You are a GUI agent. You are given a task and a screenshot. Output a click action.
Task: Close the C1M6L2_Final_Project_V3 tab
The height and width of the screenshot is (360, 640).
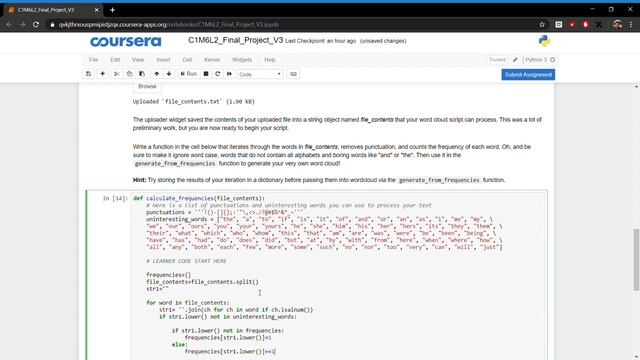97,10
